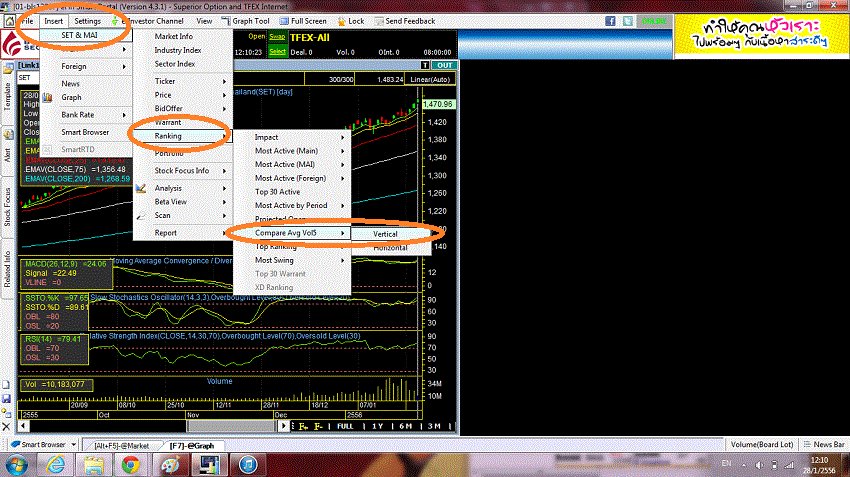Open the Windows Start button
This screenshot has width=850, height=477.
(x=16, y=465)
